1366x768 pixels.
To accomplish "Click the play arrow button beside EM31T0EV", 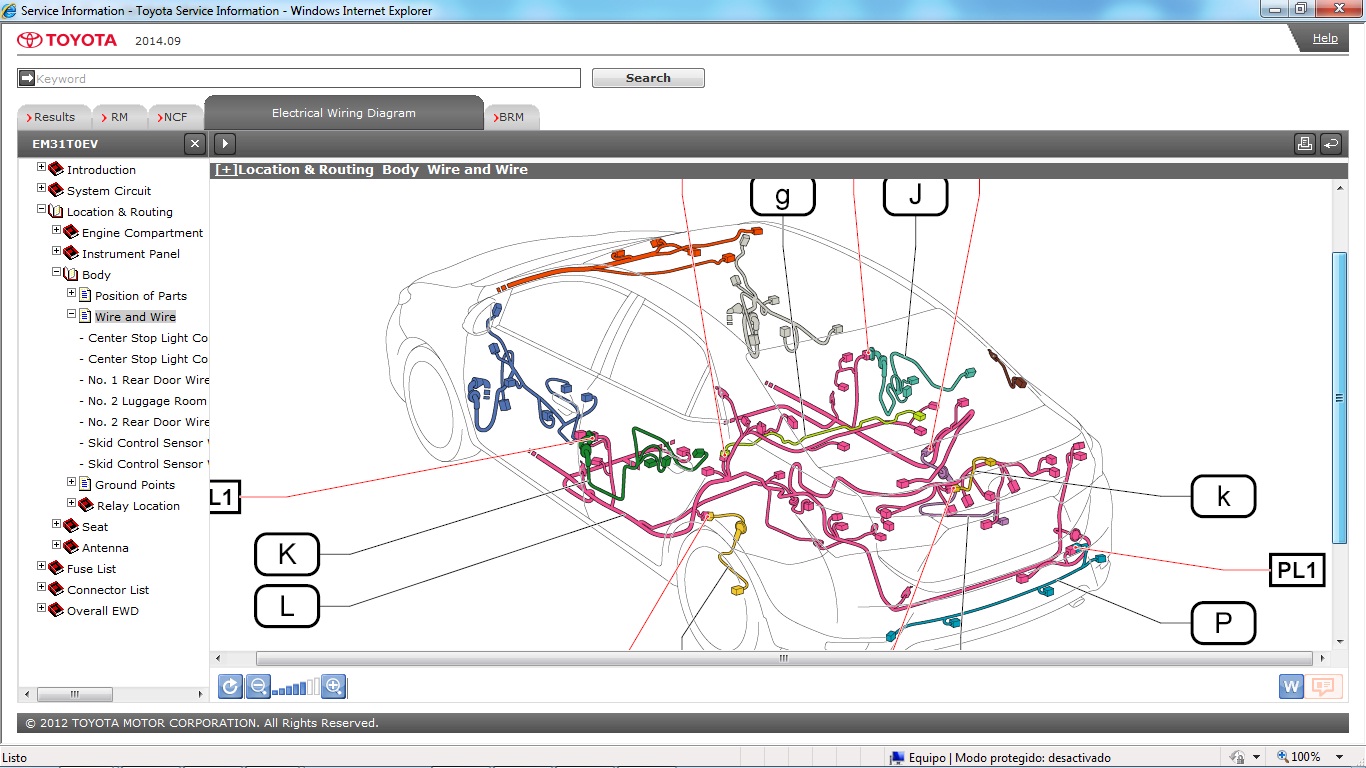I will 225,144.
